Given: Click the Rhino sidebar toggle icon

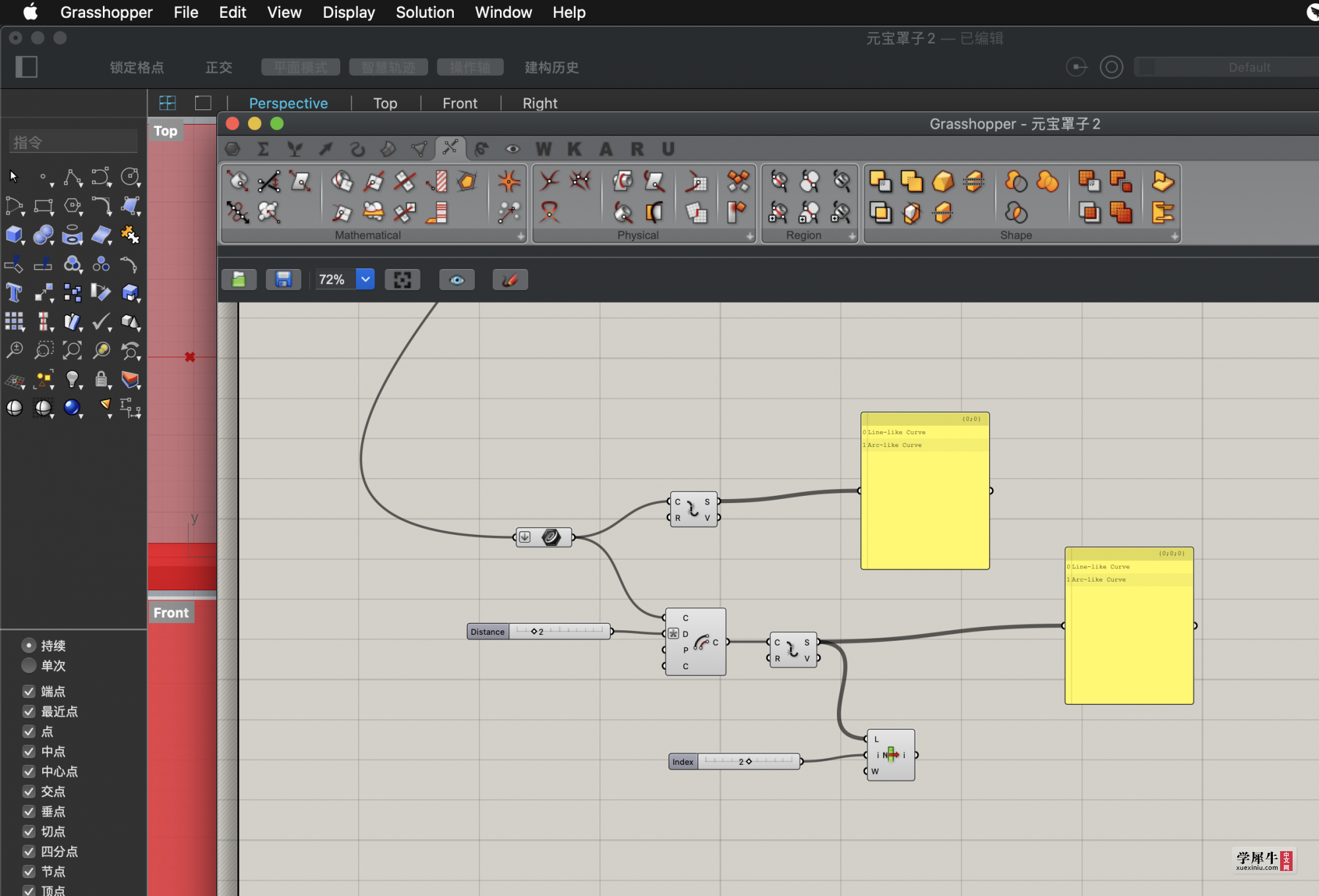Looking at the screenshot, I should (x=26, y=67).
